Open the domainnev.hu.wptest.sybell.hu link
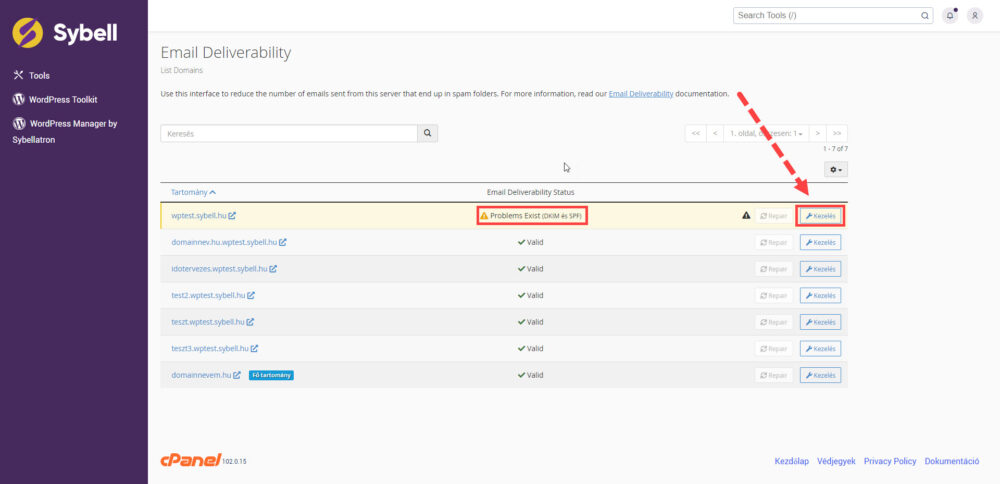The width and height of the screenshot is (1000, 484). tap(224, 242)
